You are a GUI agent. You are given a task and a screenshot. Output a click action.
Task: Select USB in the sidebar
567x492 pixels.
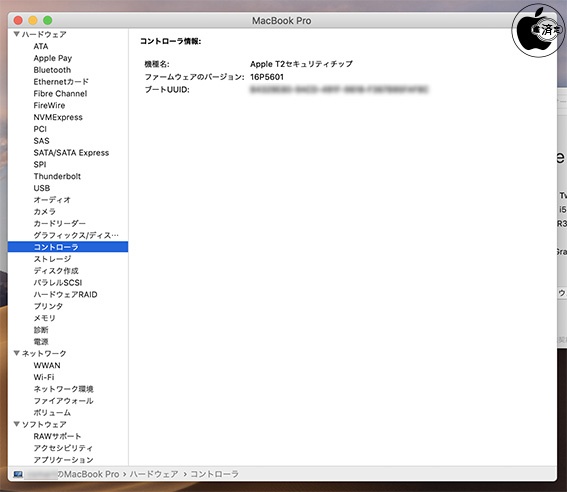[x=42, y=188]
